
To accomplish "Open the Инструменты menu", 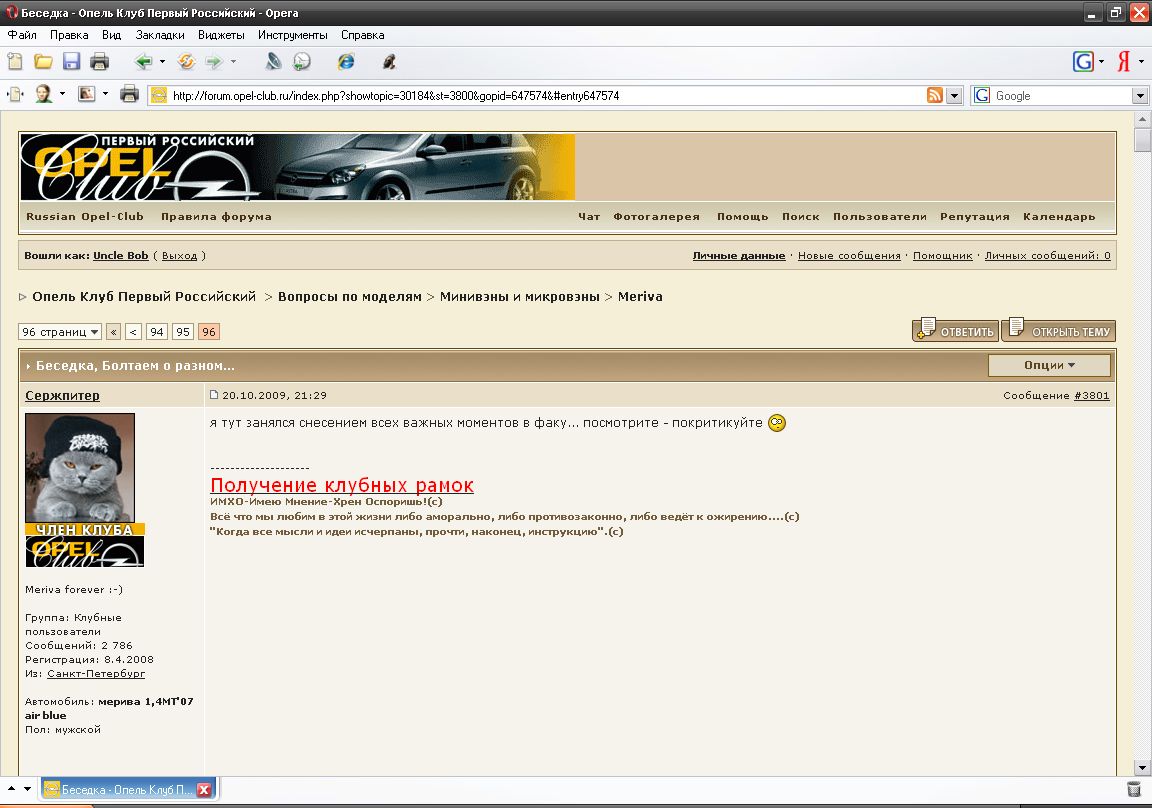I will point(292,35).
